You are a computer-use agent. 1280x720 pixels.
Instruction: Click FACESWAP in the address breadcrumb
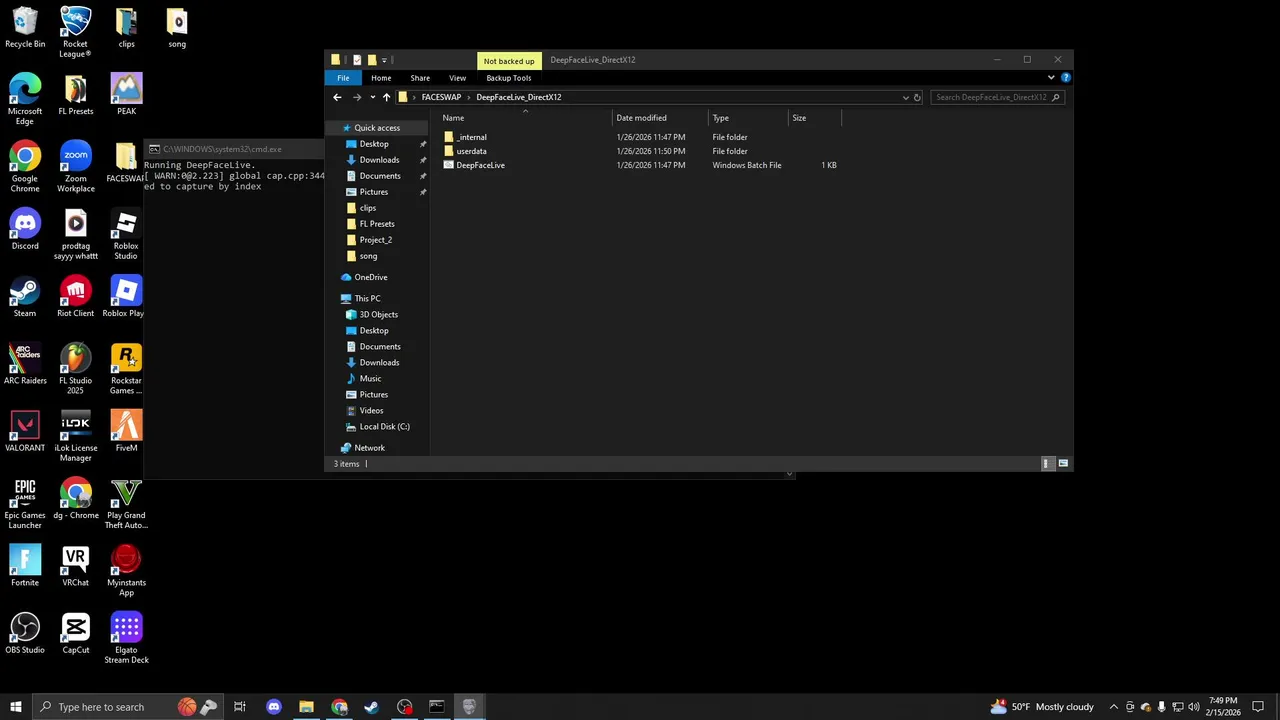click(441, 97)
